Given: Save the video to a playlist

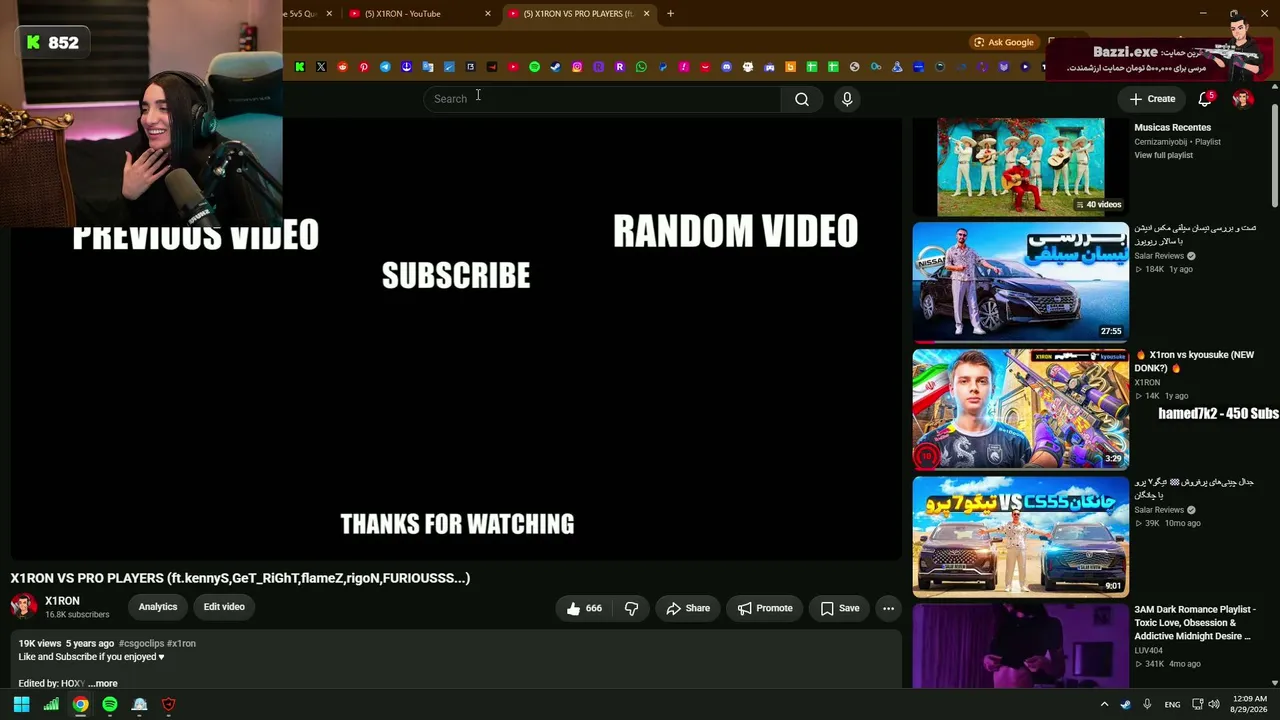Looking at the screenshot, I should pos(840,608).
